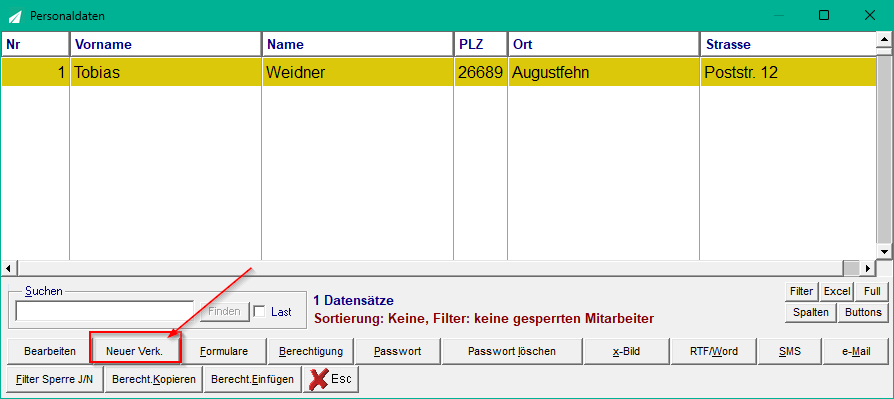Click the e-Mail button
The width and height of the screenshot is (894, 399).
coord(855,351)
